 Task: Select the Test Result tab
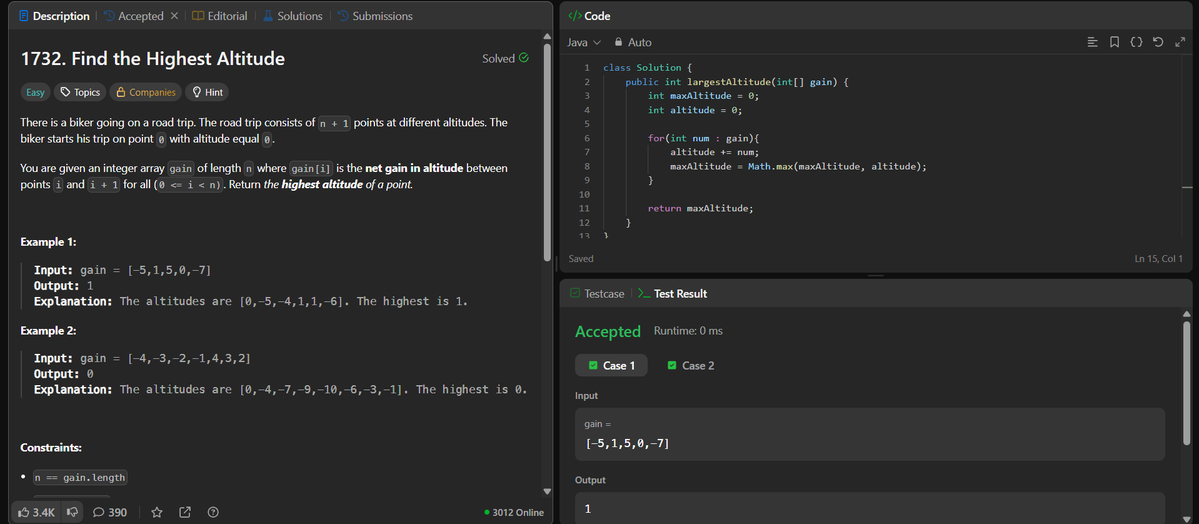point(672,294)
